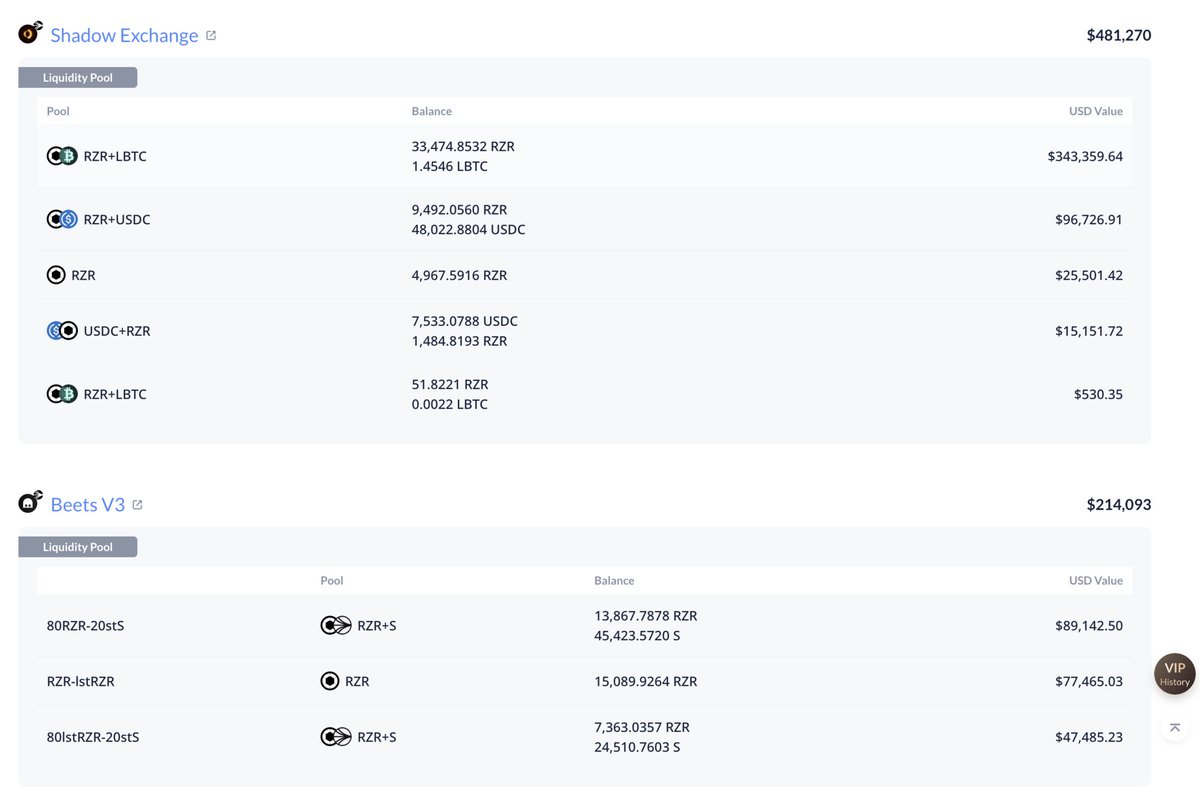Viewport: 1200px width, 790px height.
Task: Click the balance 4,967.5916 RZR
Action: coord(459,275)
